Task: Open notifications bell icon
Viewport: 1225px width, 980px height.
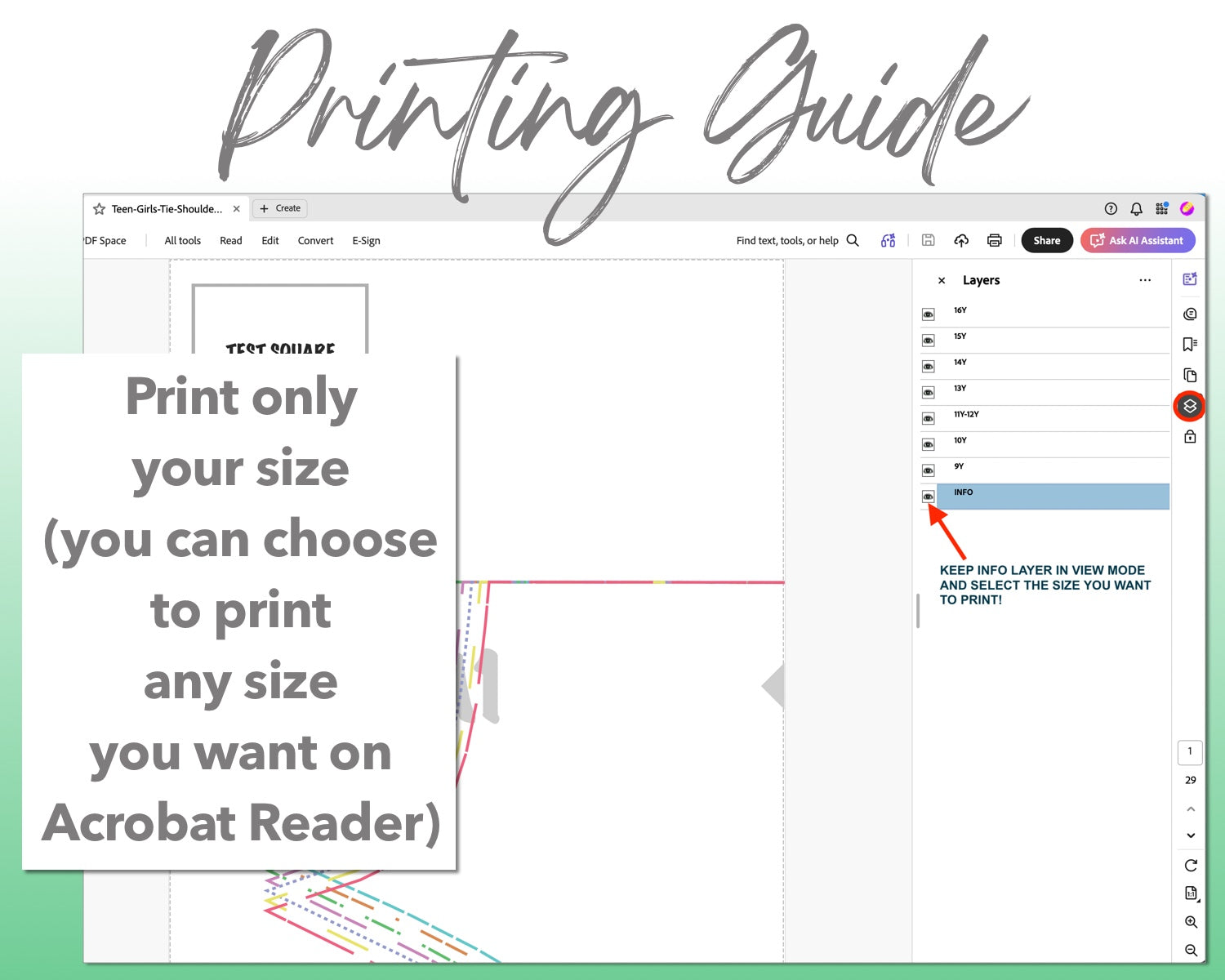Action: [x=1136, y=209]
